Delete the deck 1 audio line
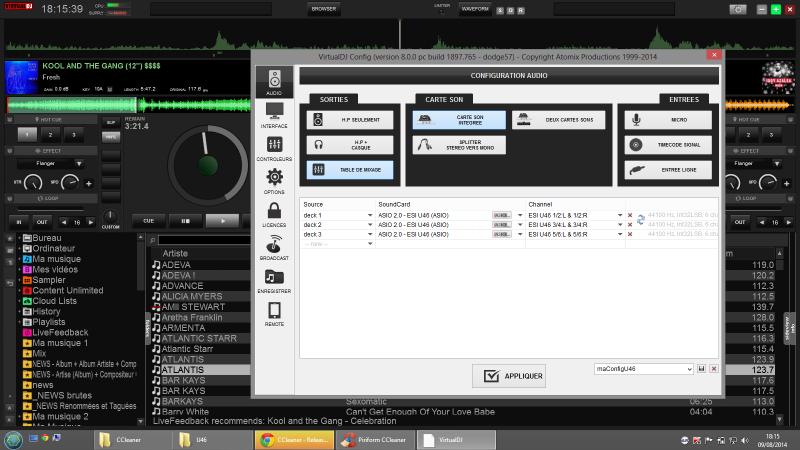Image resolution: width=800 pixels, height=450 pixels. (x=630, y=216)
